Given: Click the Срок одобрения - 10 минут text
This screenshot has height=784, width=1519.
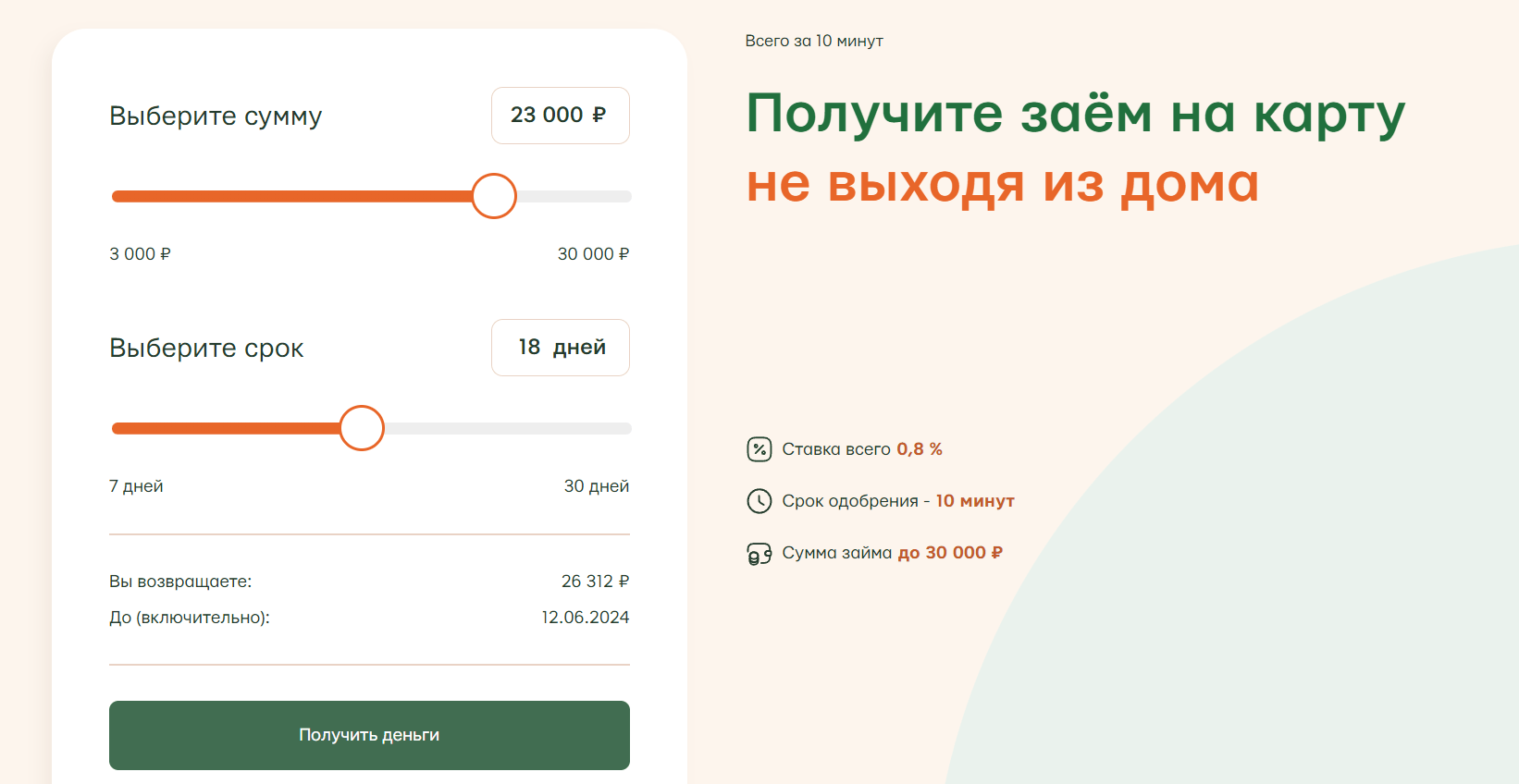Looking at the screenshot, I should (x=898, y=501).
